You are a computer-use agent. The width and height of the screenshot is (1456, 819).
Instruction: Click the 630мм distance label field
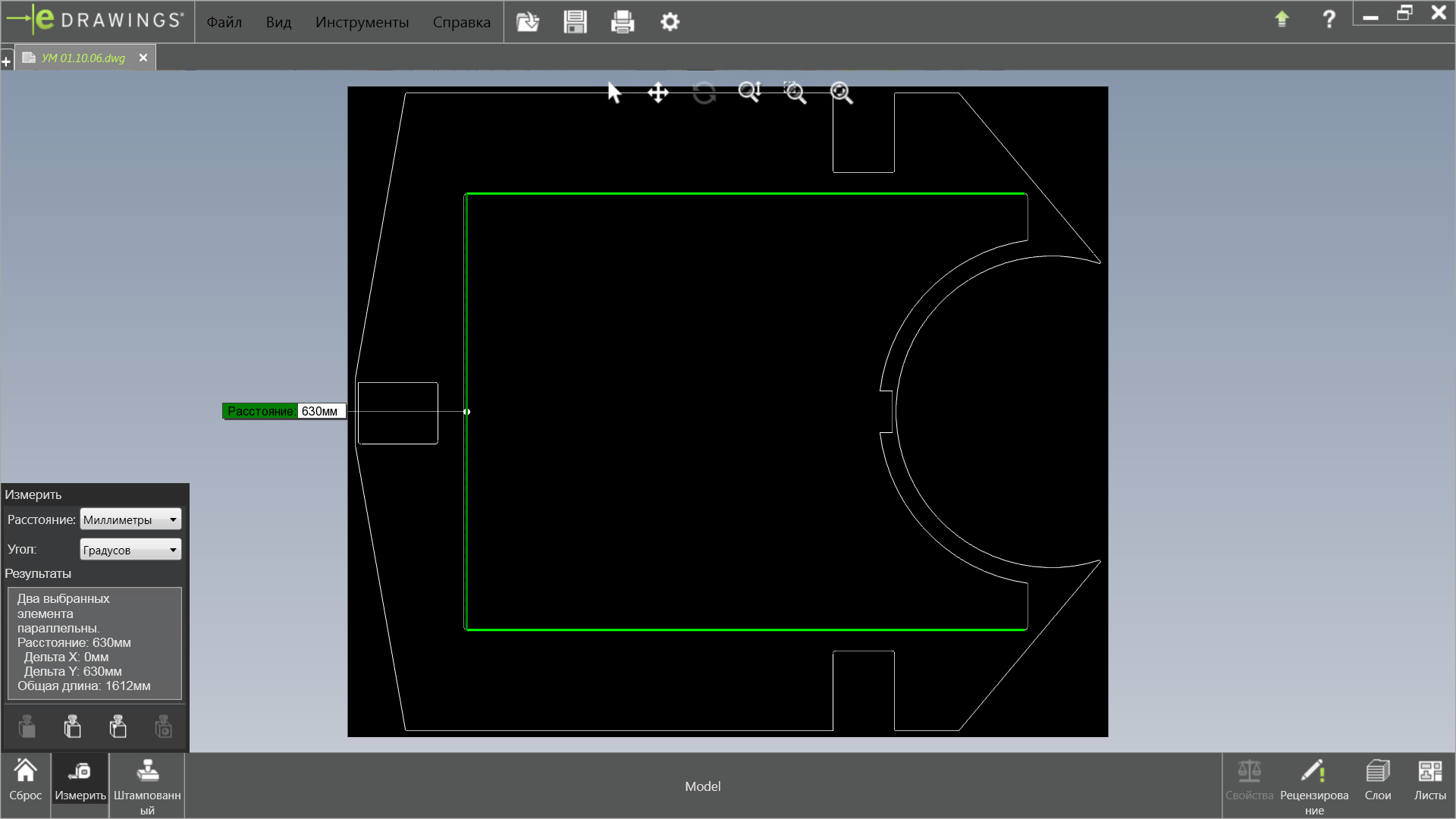(321, 411)
